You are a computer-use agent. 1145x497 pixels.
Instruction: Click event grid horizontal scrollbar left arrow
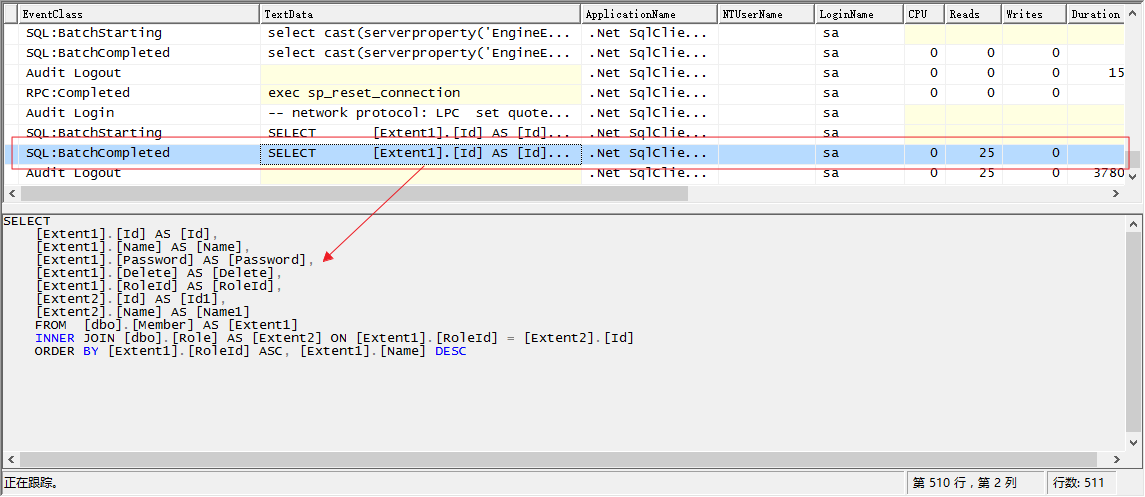pos(11,193)
